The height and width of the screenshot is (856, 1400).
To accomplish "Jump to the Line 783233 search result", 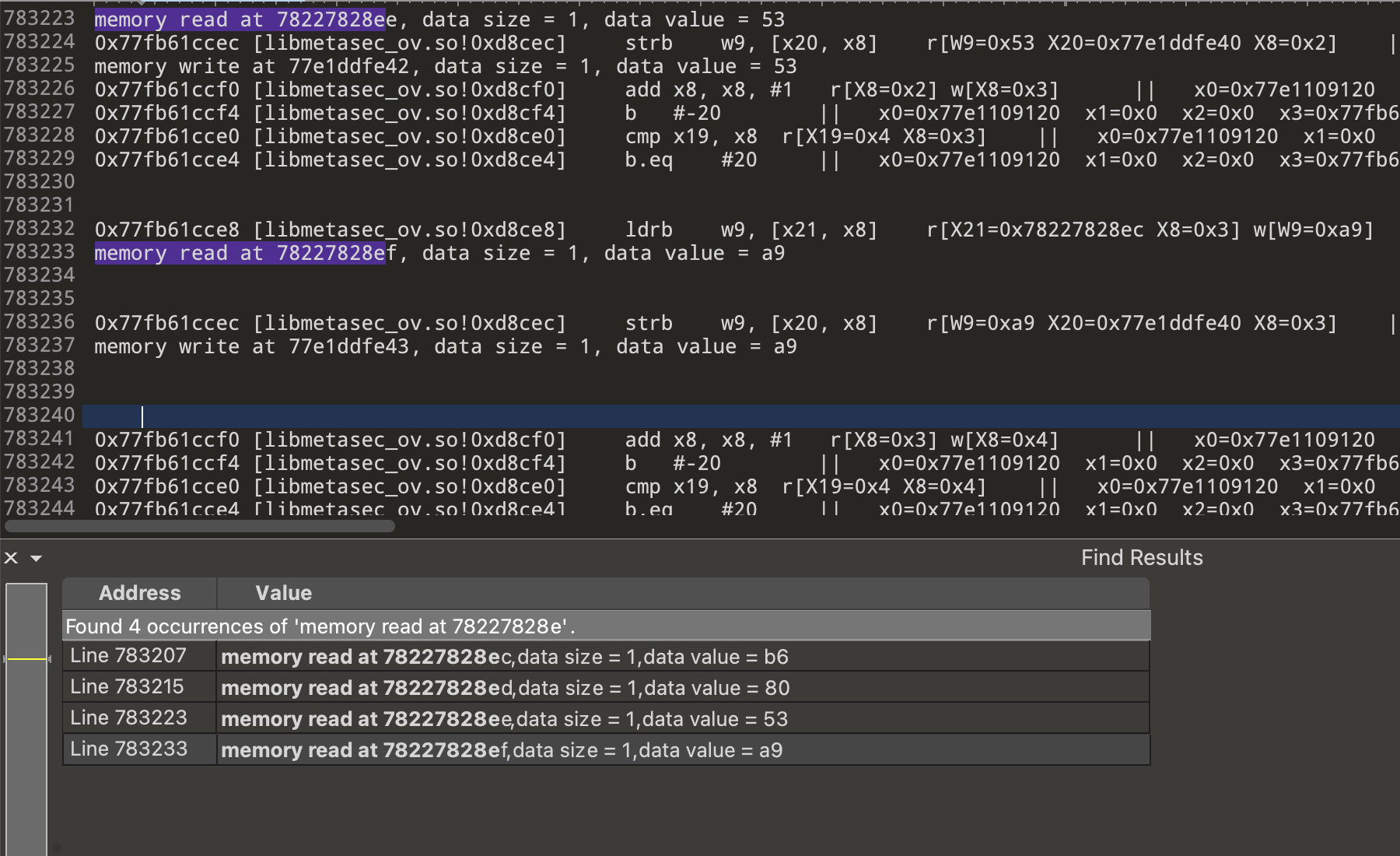I will click(x=128, y=749).
